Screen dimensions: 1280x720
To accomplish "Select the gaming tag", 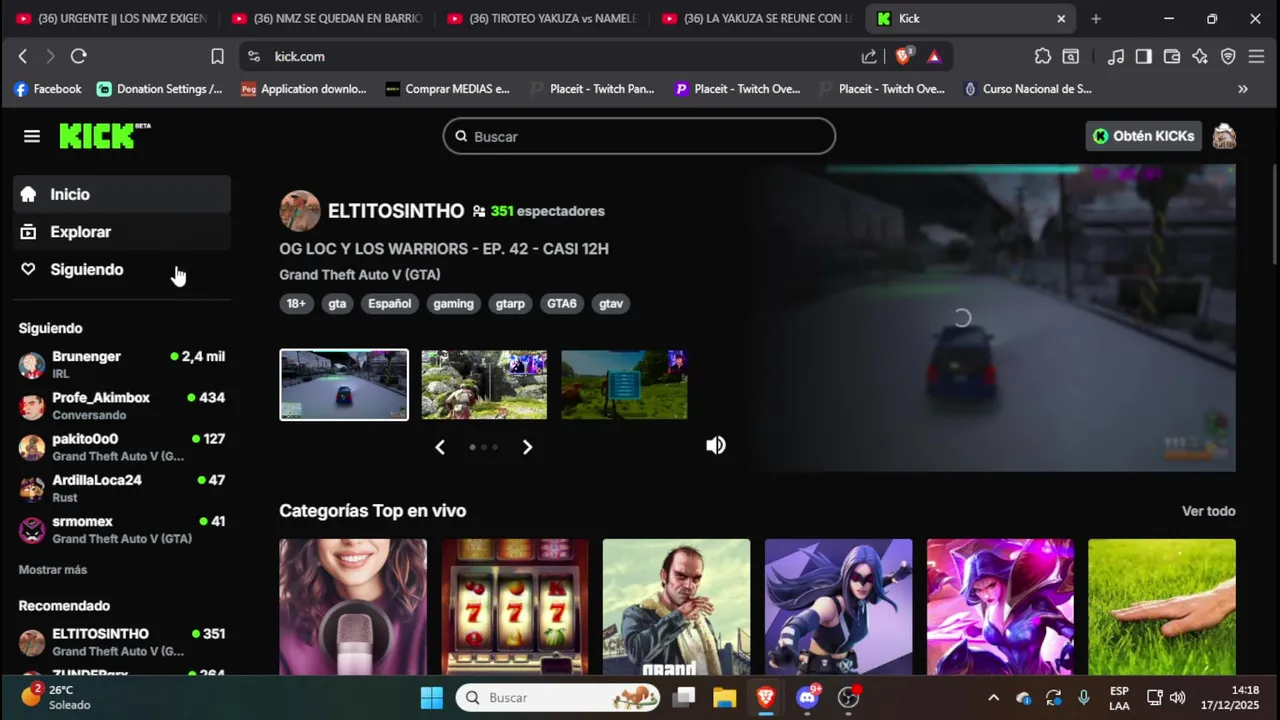I will coord(453,304).
